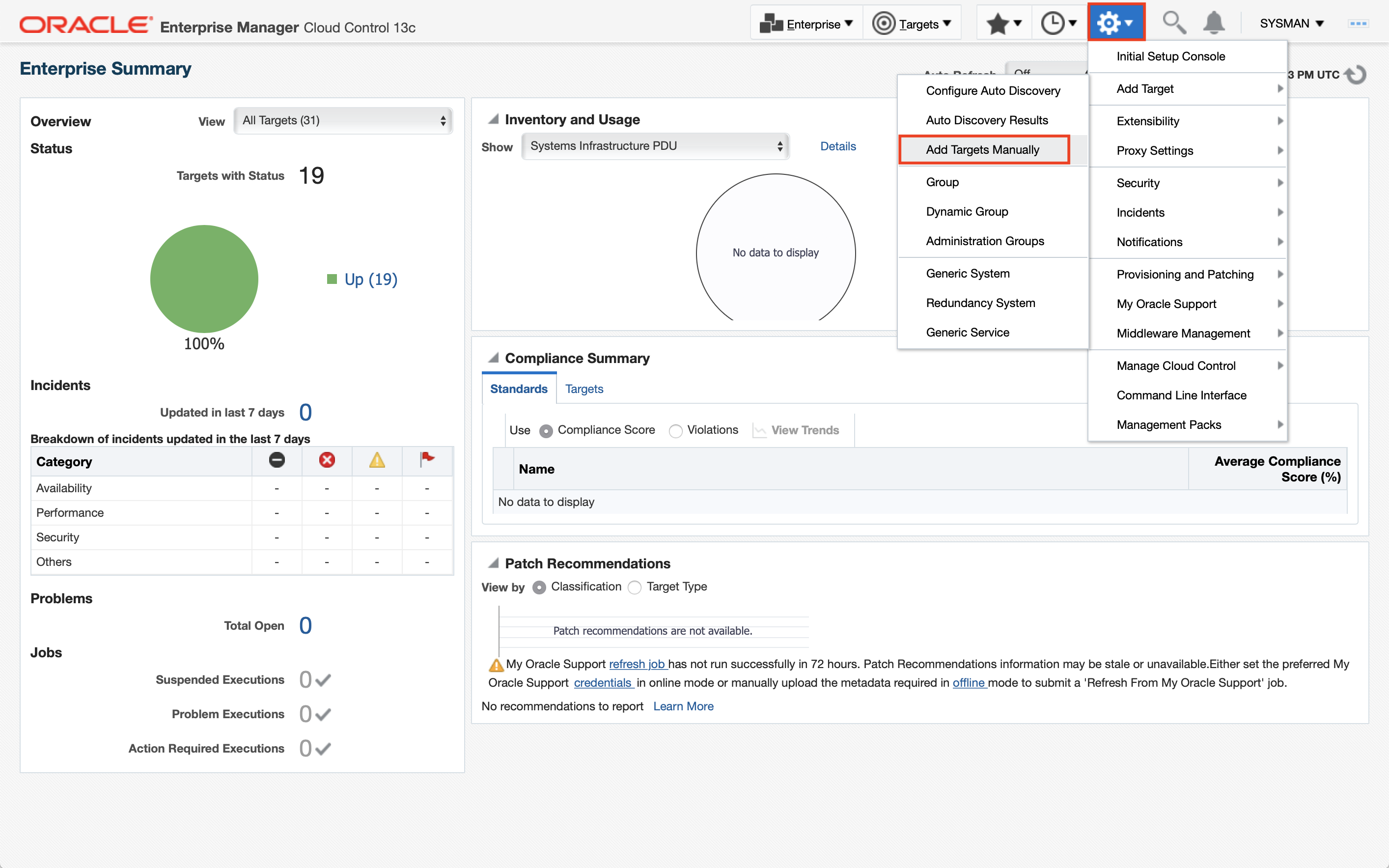Click the three-dot accessibility icon at top right

1358,24
